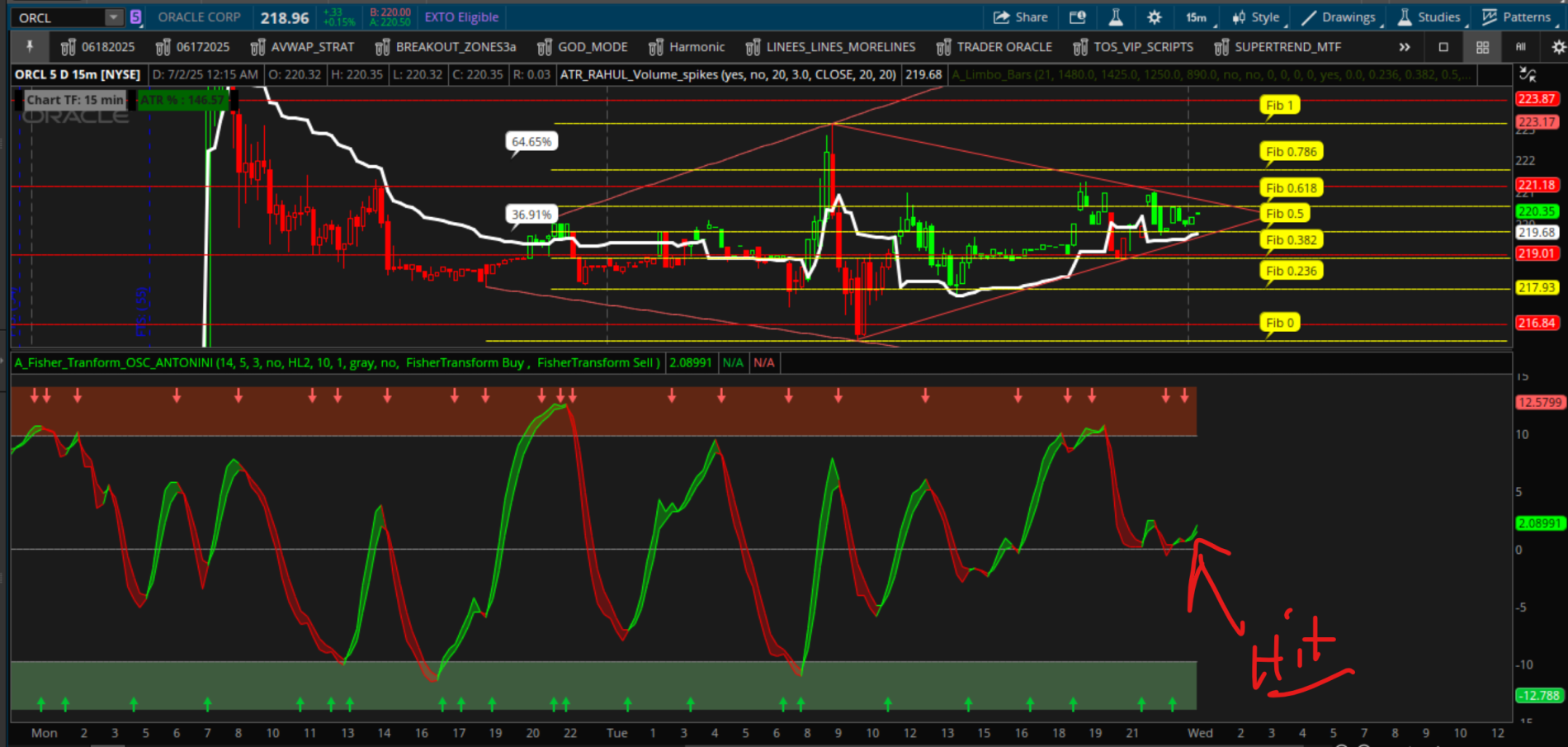Load the SUPERTREND_MTF study set
Viewport: 1568px width, 747px height.
coord(1278,47)
